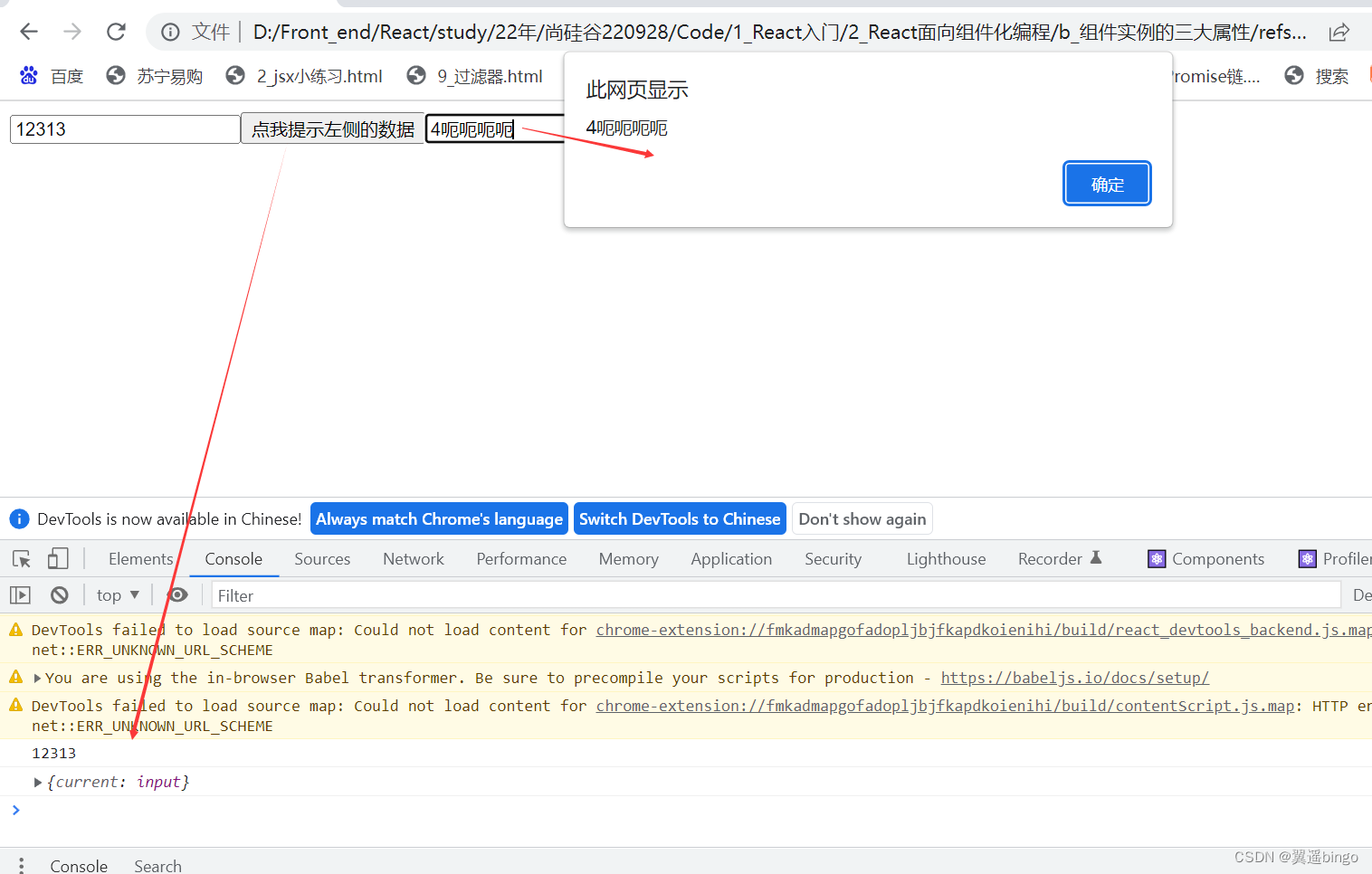Open the Application tab
Image resolution: width=1372 pixels, height=874 pixels.
[x=731, y=559]
